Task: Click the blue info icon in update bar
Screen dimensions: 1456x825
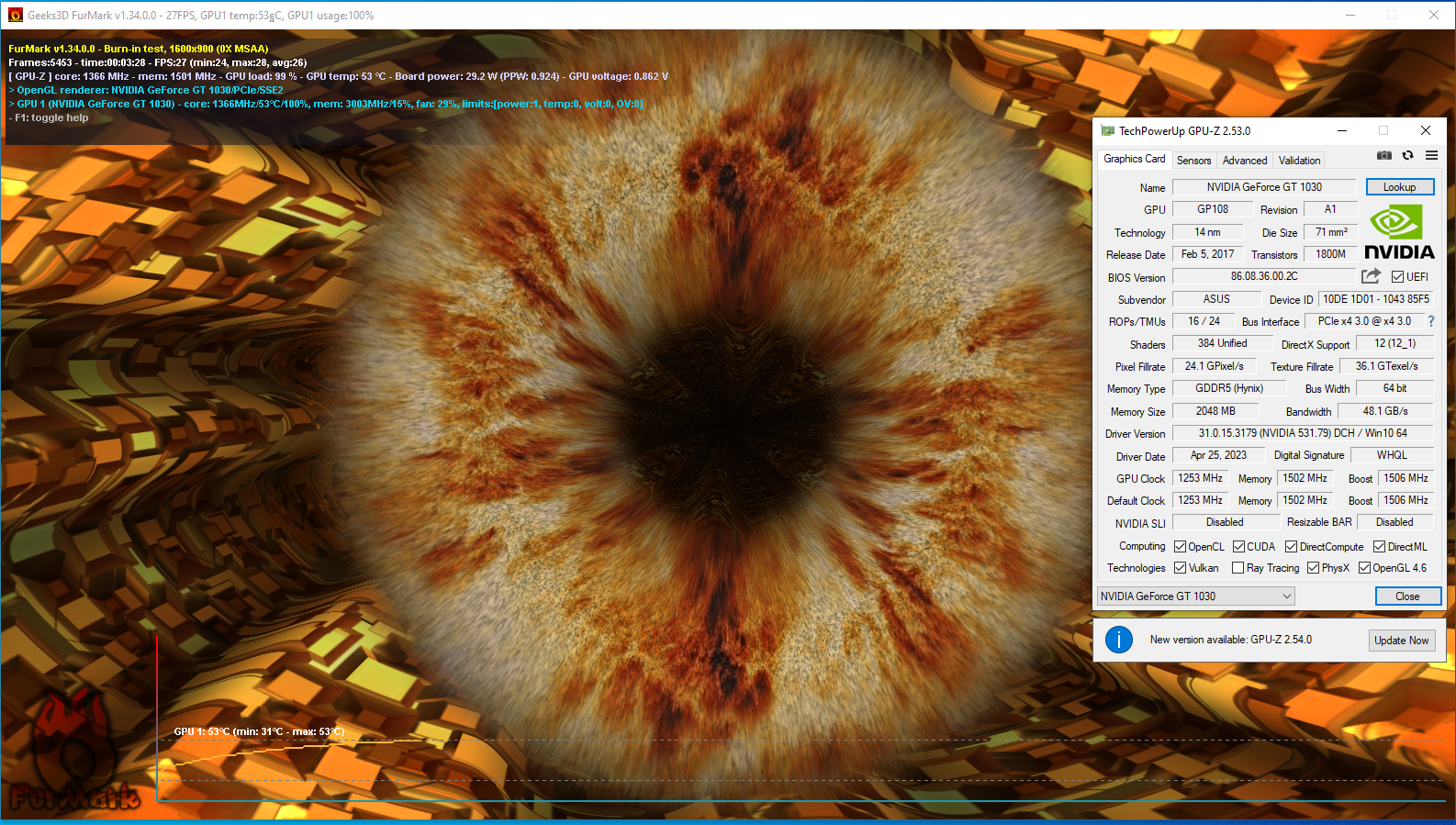Action: click(1118, 640)
